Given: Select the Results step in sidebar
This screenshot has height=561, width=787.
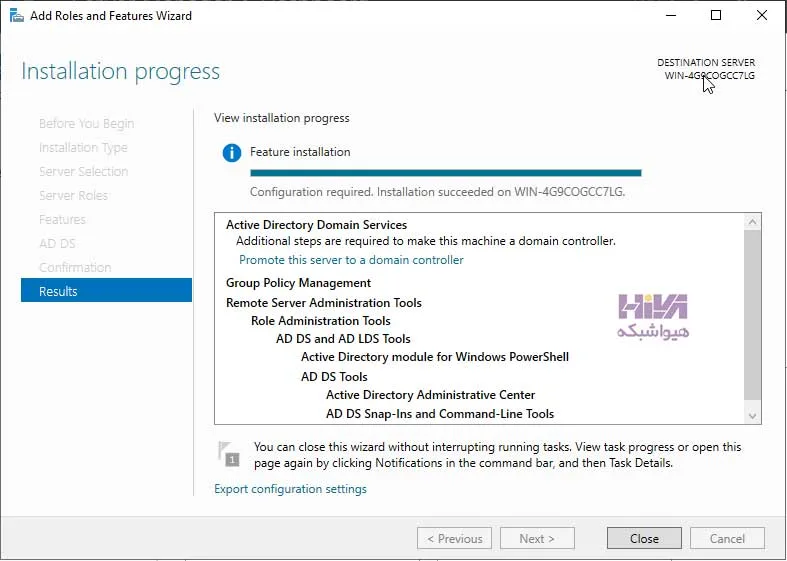Looking at the screenshot, I should click(x=106, y=291).
